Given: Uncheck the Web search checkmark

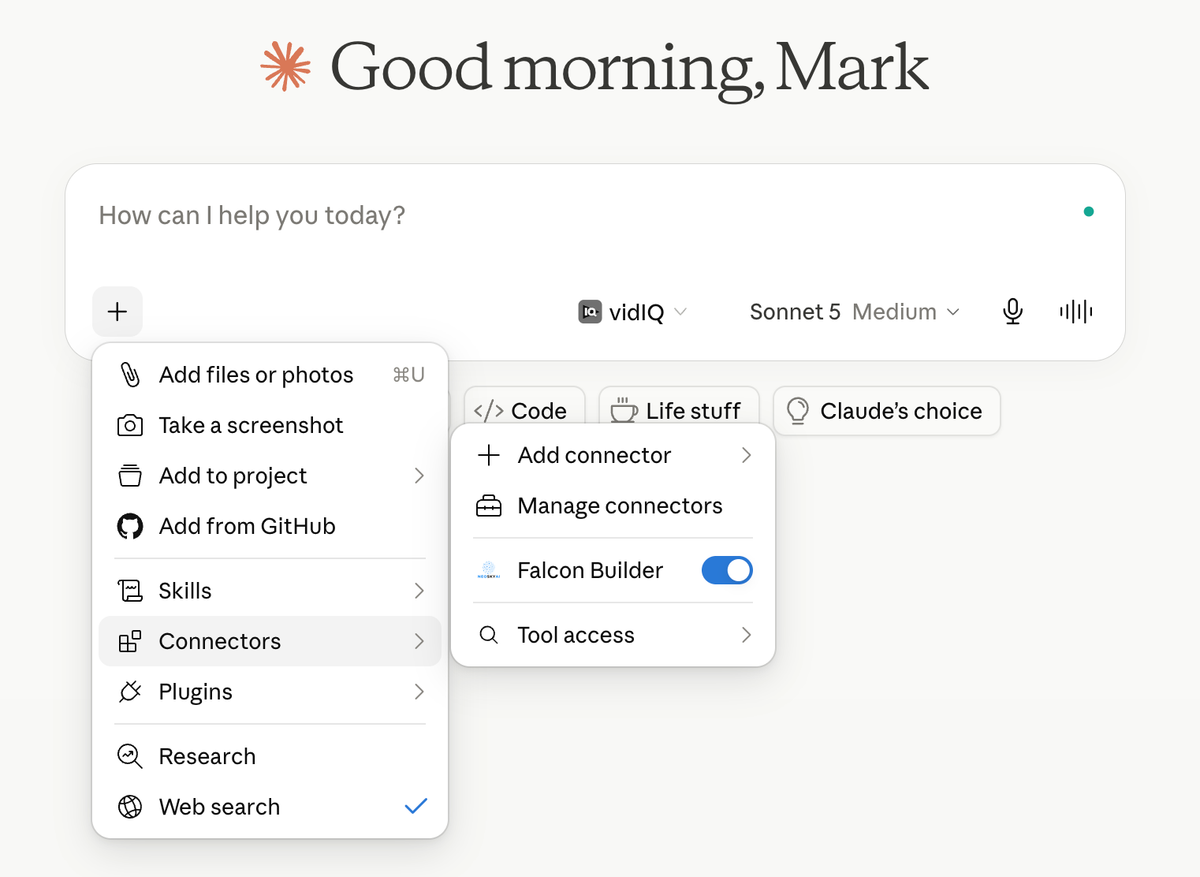Looking at the screenshot, I should [x=416, y=806].
